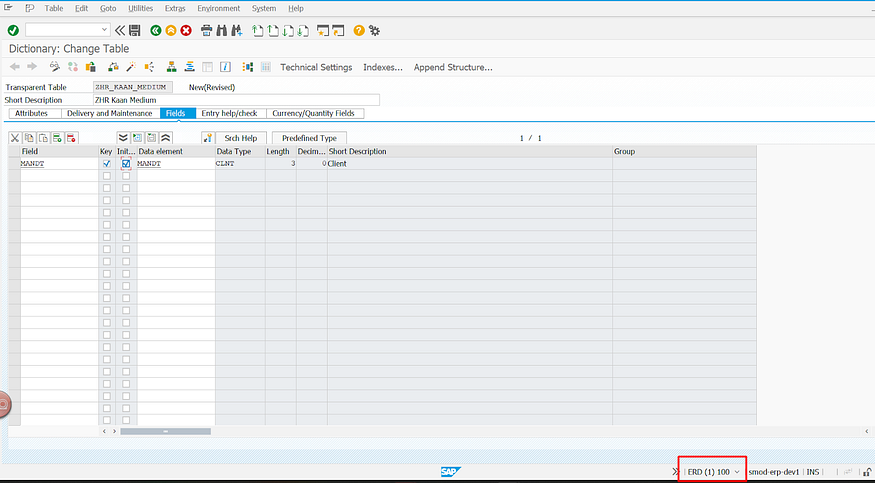Switch to Entry help/check tab
The width and height of the screenshot is (875, 483).
pyautogui.click(x=229, y=113)
